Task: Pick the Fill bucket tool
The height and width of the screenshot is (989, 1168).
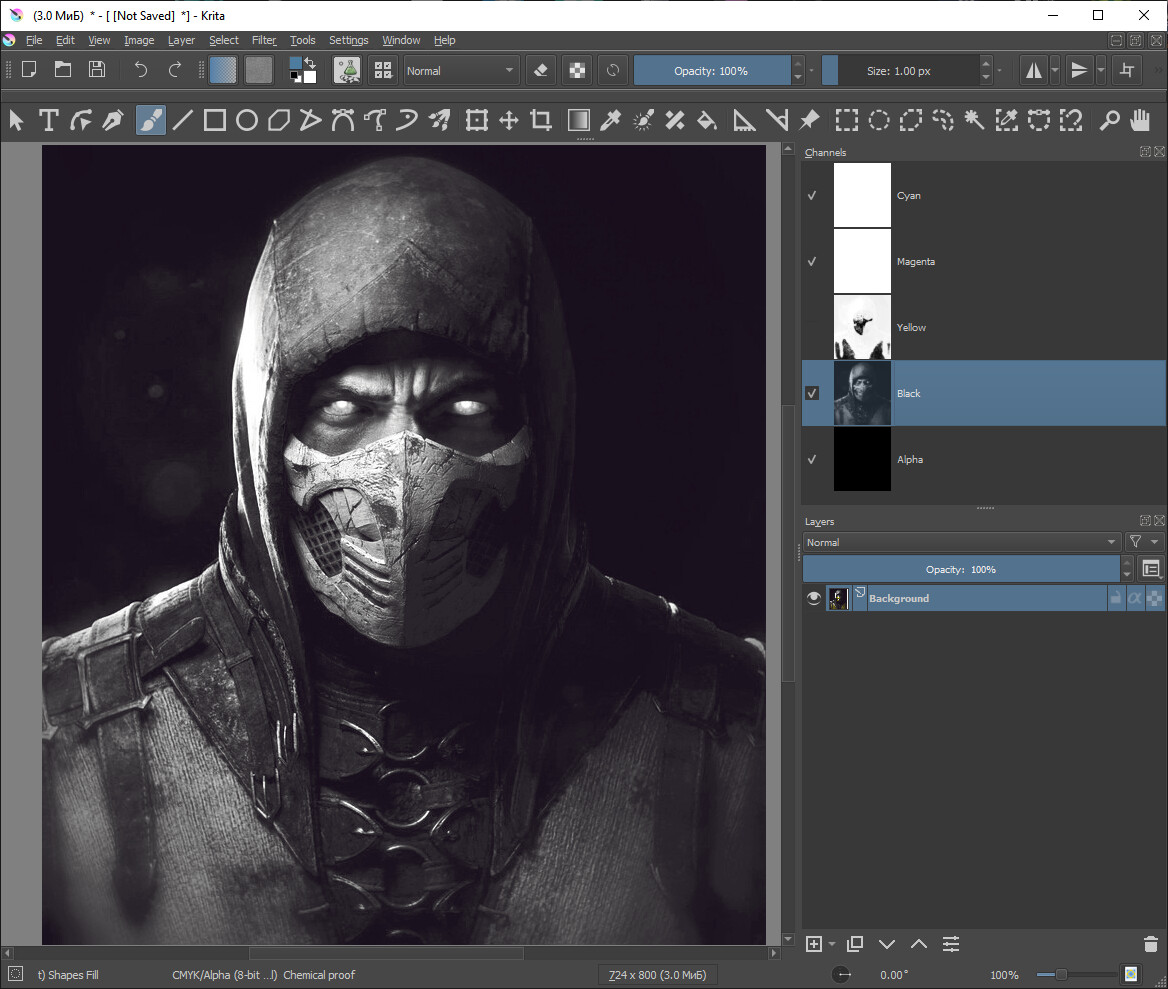Action: [707, 121]
